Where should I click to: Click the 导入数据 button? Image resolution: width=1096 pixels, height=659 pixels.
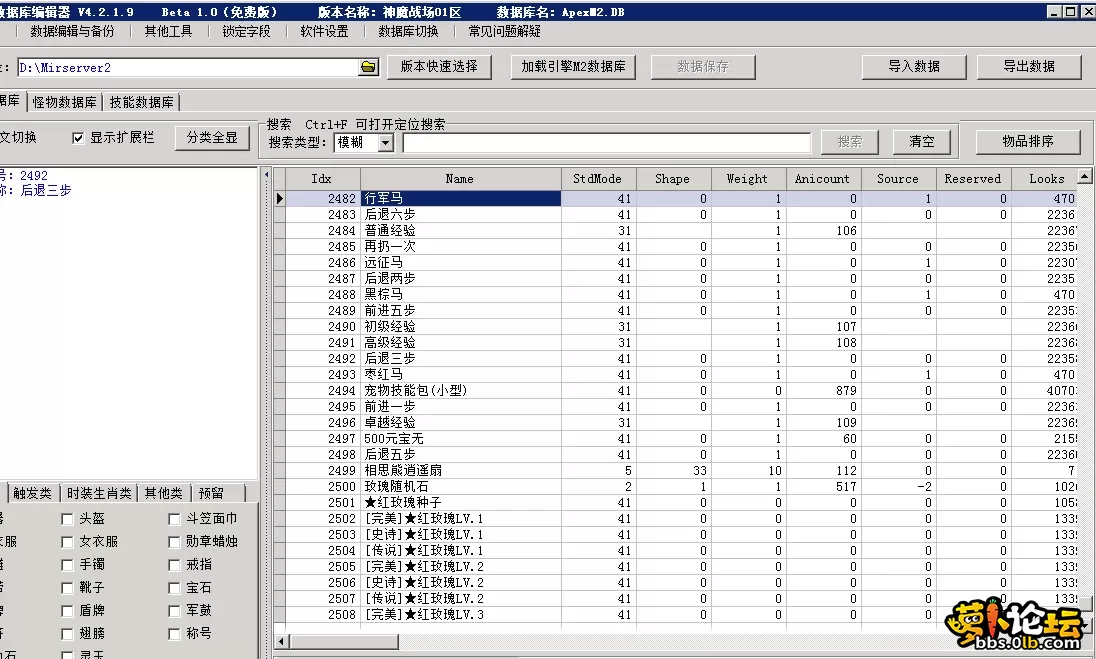tap(913, 66)
